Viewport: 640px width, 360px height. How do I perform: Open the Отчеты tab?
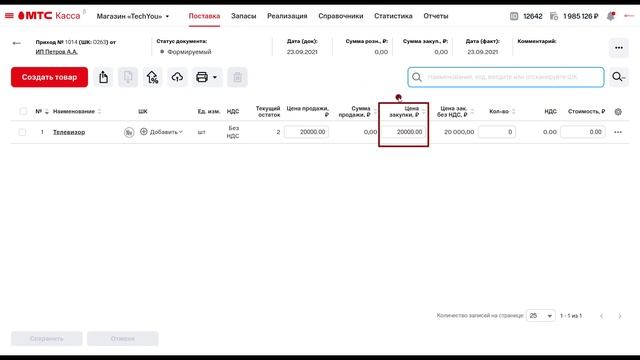[436, 16]
